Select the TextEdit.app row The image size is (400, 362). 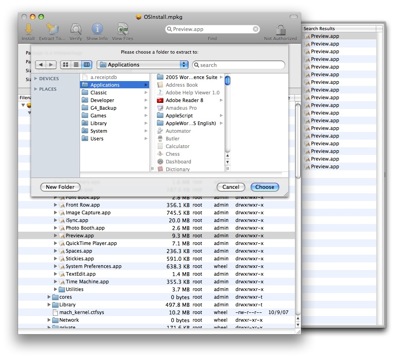pos(157,274)
